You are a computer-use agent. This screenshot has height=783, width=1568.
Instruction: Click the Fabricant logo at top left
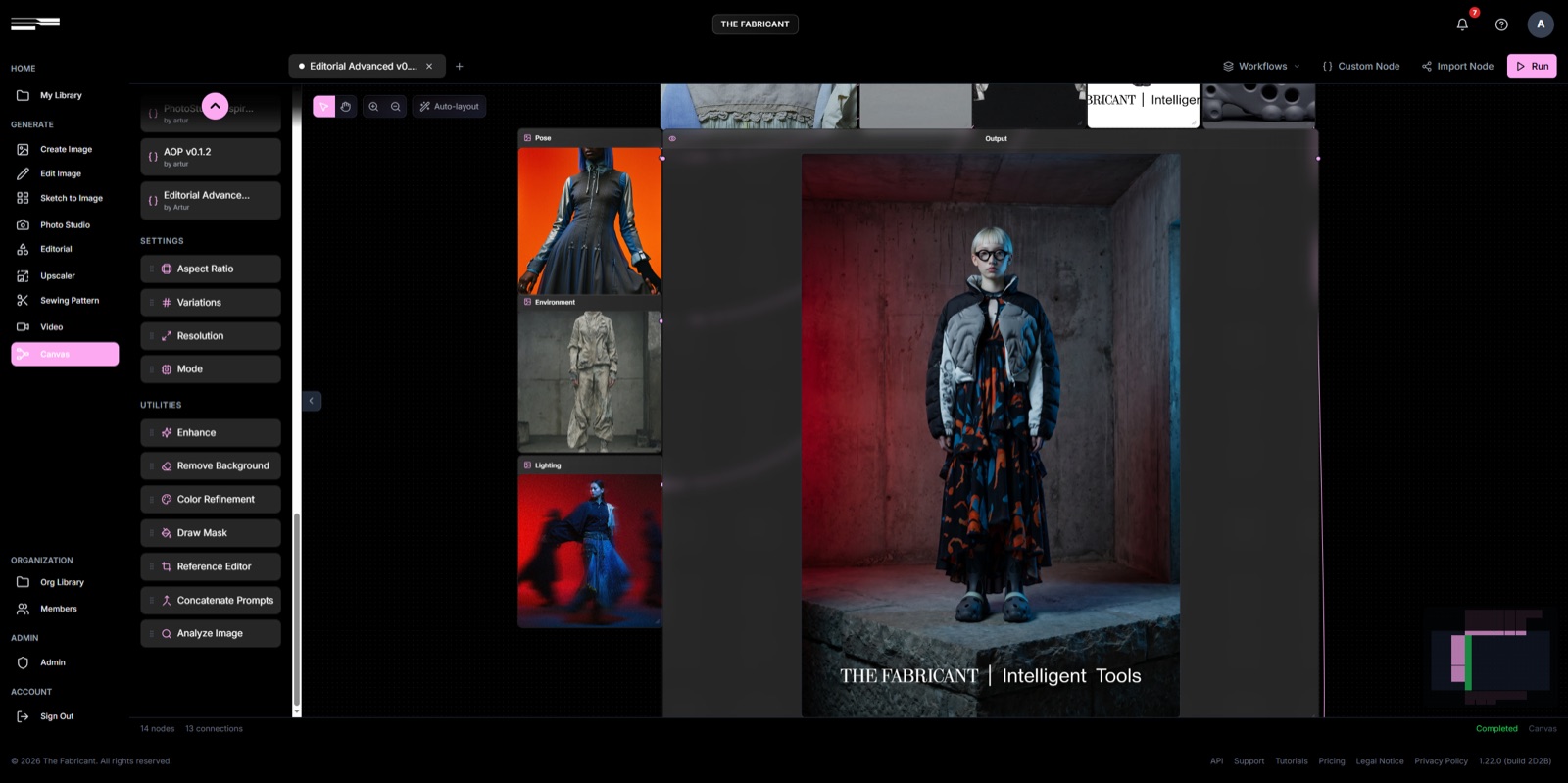tap(35, 22)
